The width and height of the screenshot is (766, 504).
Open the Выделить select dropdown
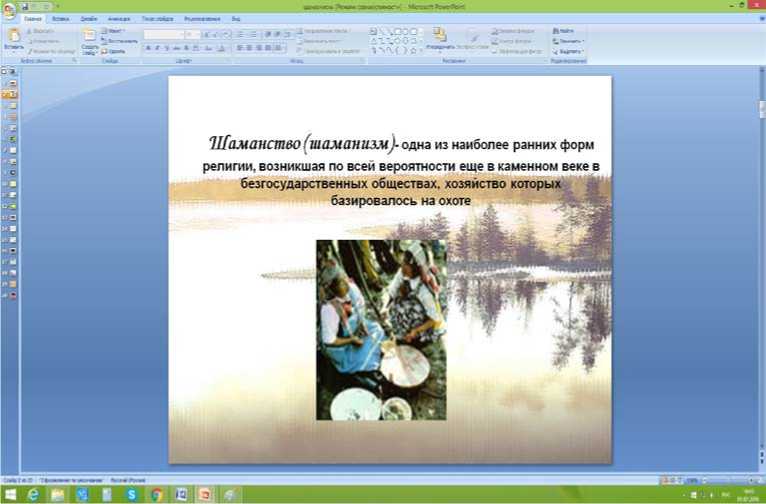click(568, 51)
